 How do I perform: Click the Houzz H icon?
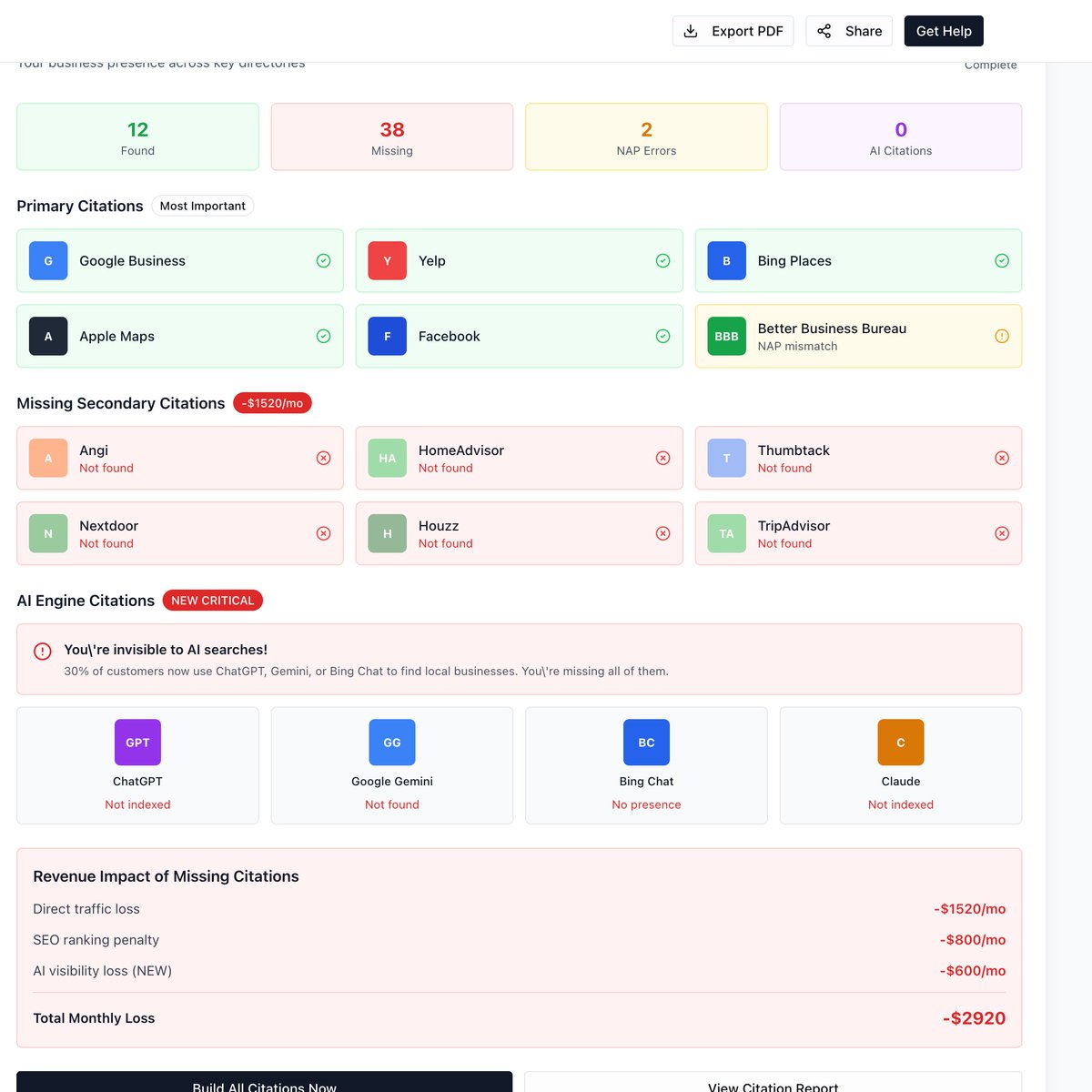[x=387, y=533]
